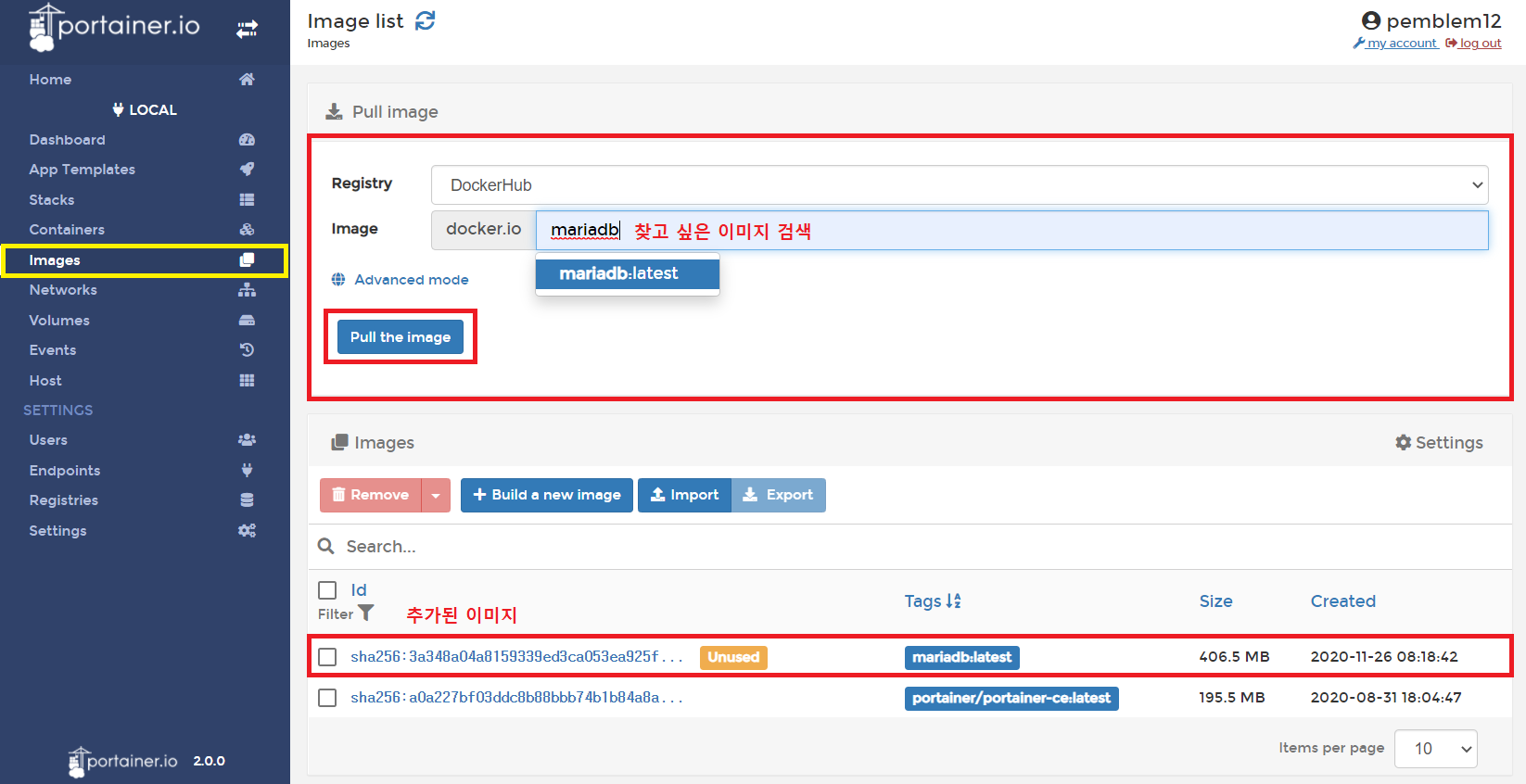Image resolution: width=1526 pixels, height=784 pixels.
Task: Click the mariadb:latest tag badge
Action: coord(962,657)
